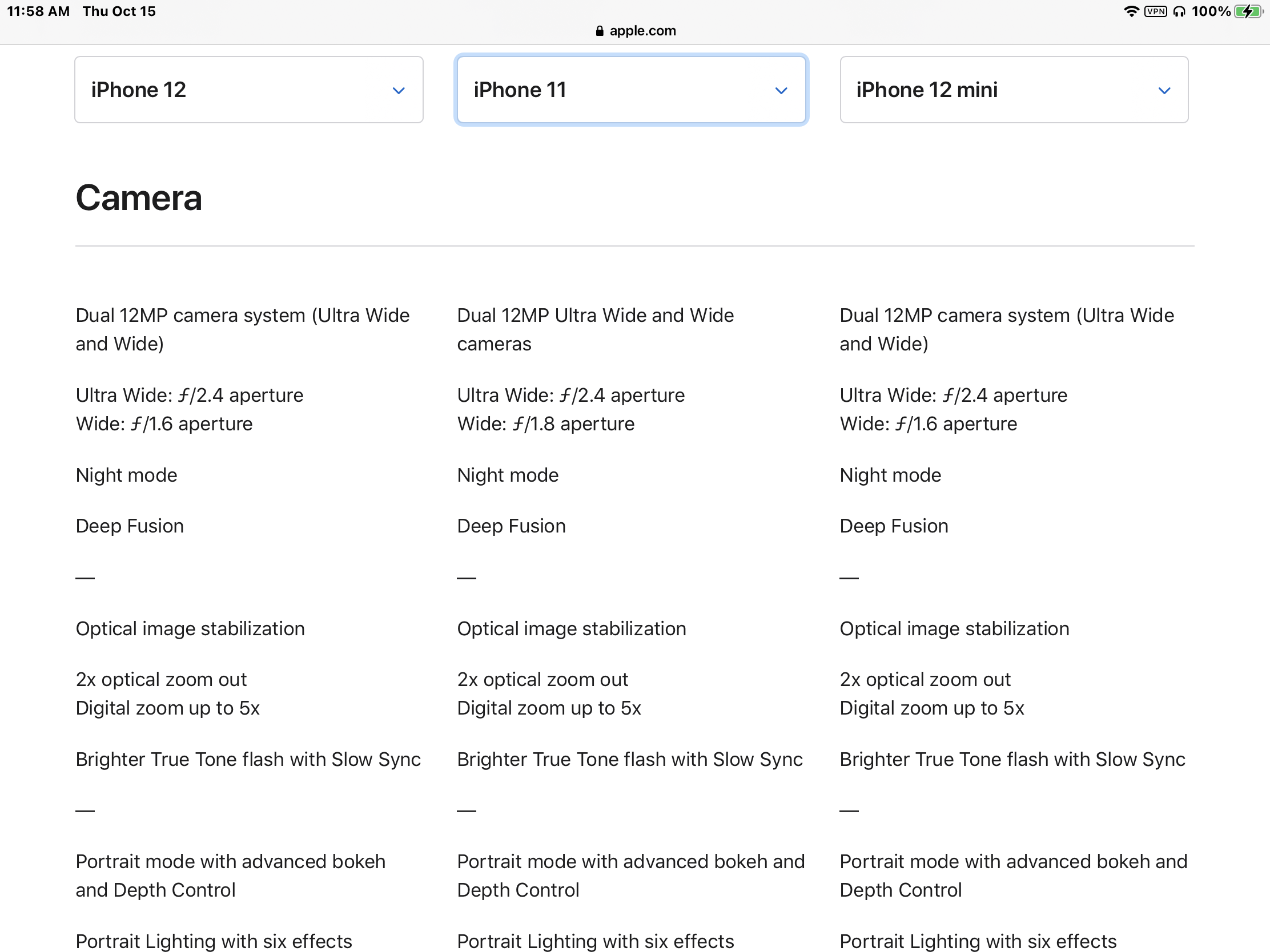Click the padlock icon beside apple.com
The width and height of the screenshot is (1270, 952).
click(x=600, y=31)
